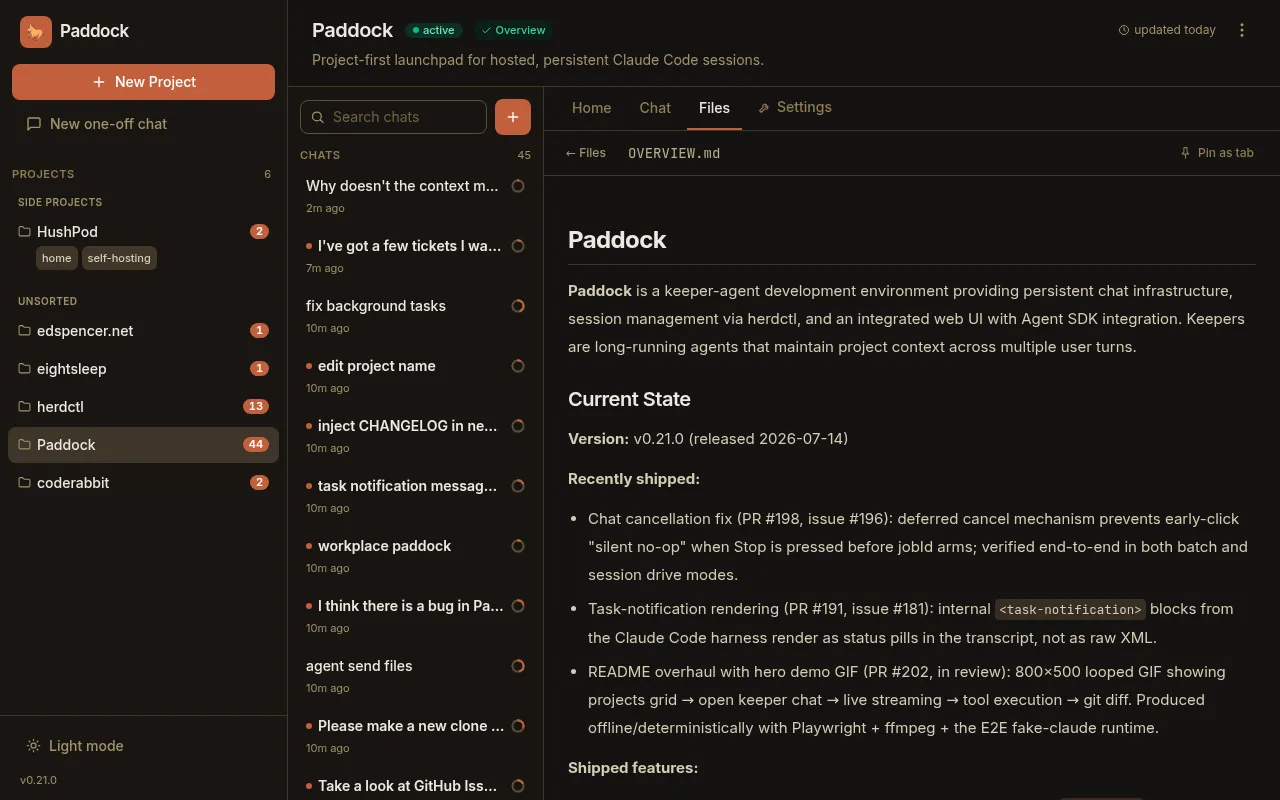This screenshot has height=800, width=1280.
Task: Click status ring on 'task notification' chat
Action: point(518,486)
